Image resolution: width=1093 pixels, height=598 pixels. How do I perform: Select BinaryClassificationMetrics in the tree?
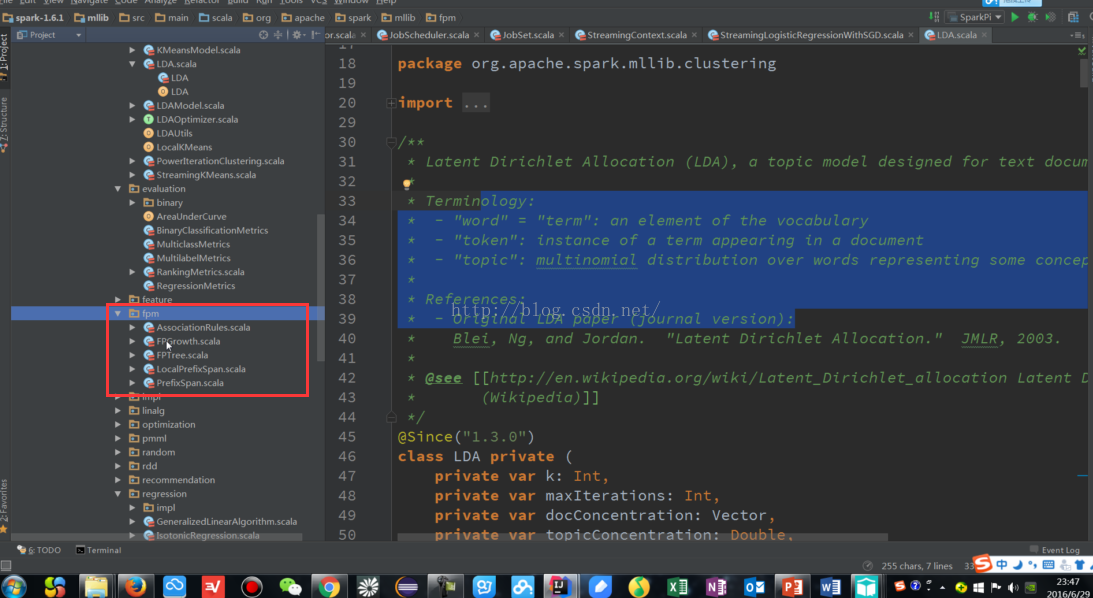tap(211, 231)
